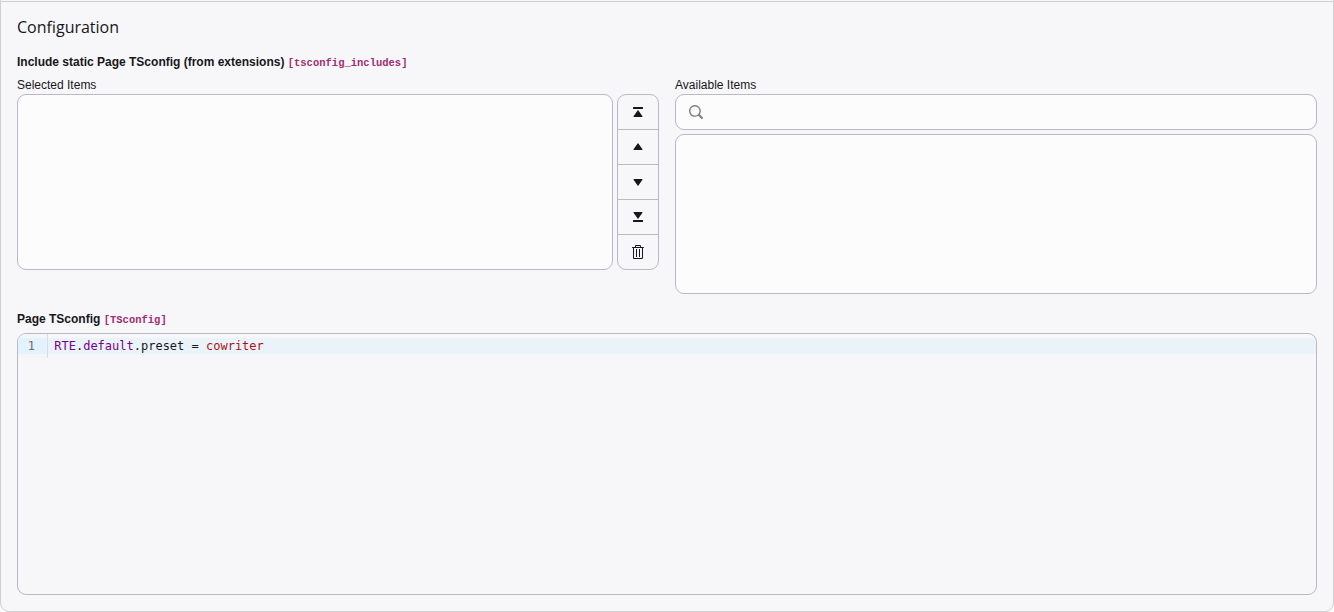Click the empty Available Items list box
The width and height of the screenshot is (1334, 612).
click(x=995, y=213)
